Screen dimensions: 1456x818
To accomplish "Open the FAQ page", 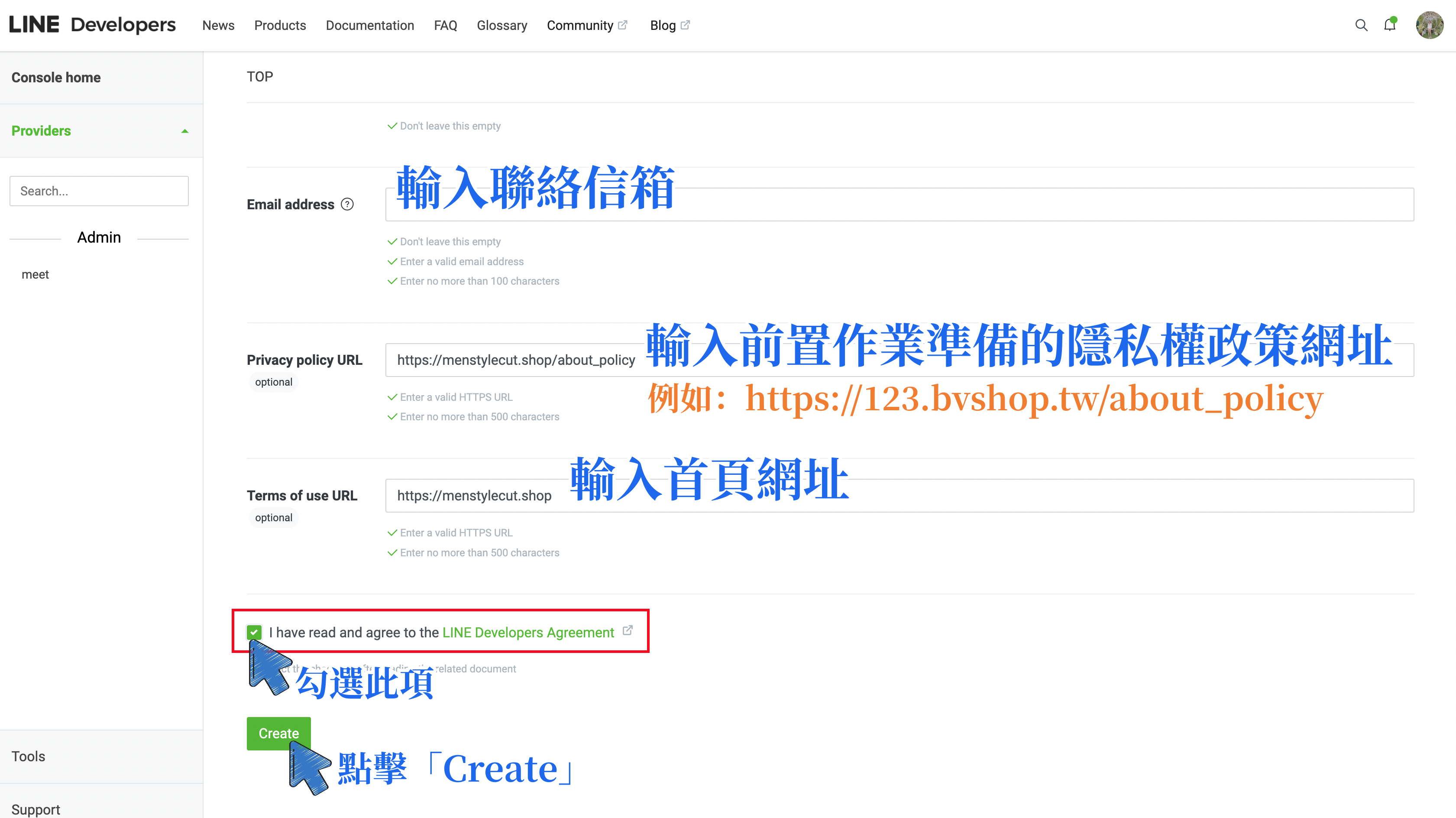I will 445,26.
